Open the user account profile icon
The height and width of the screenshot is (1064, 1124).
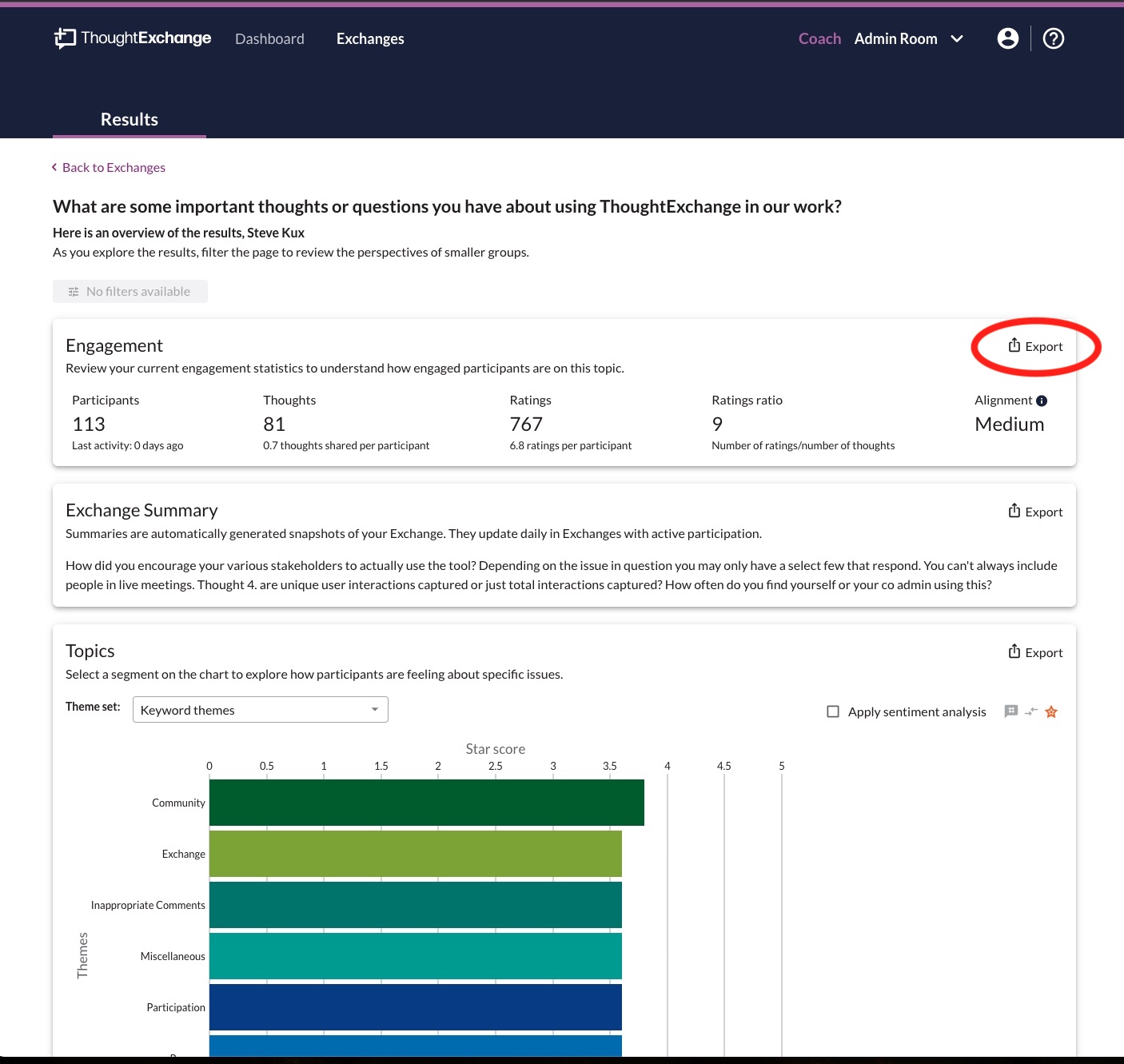(x=1008, y=38)
